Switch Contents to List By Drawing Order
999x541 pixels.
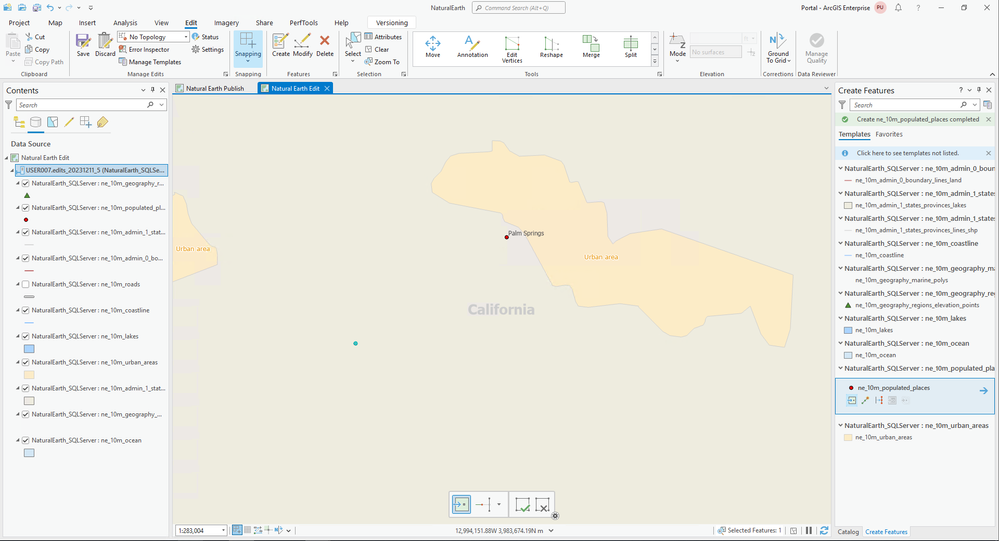[19, 122]
